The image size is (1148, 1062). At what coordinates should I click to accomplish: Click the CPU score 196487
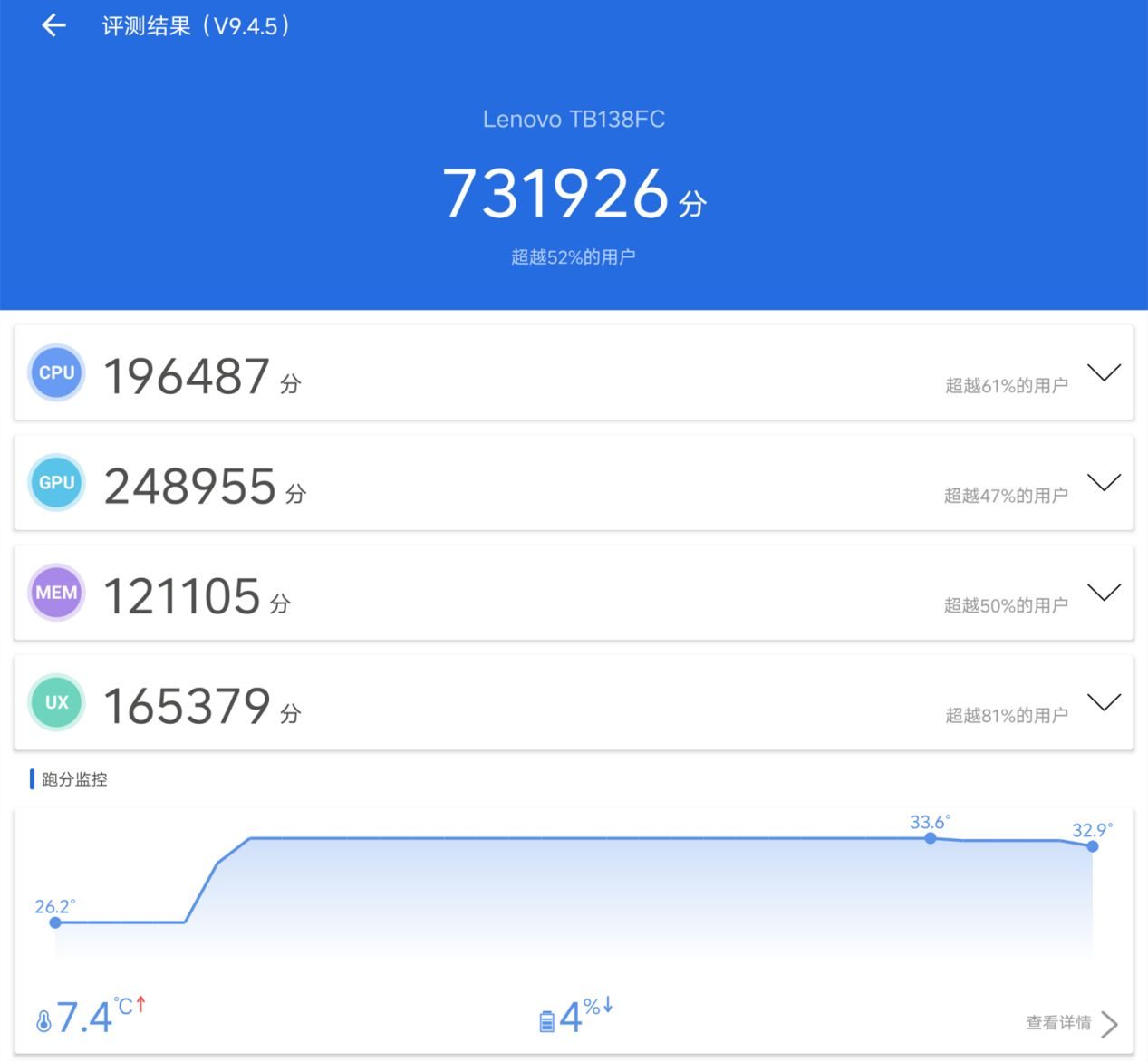click(x=187, y=377)
